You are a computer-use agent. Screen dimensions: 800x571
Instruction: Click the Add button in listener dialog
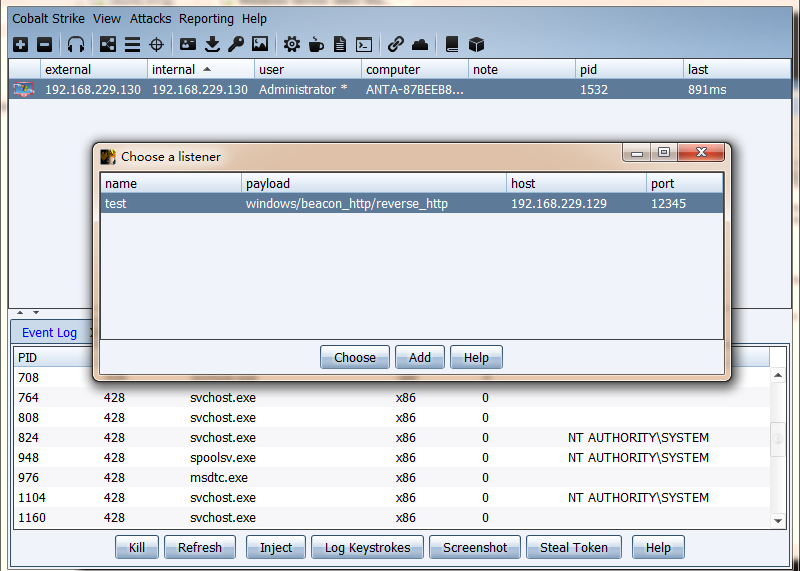420,357
